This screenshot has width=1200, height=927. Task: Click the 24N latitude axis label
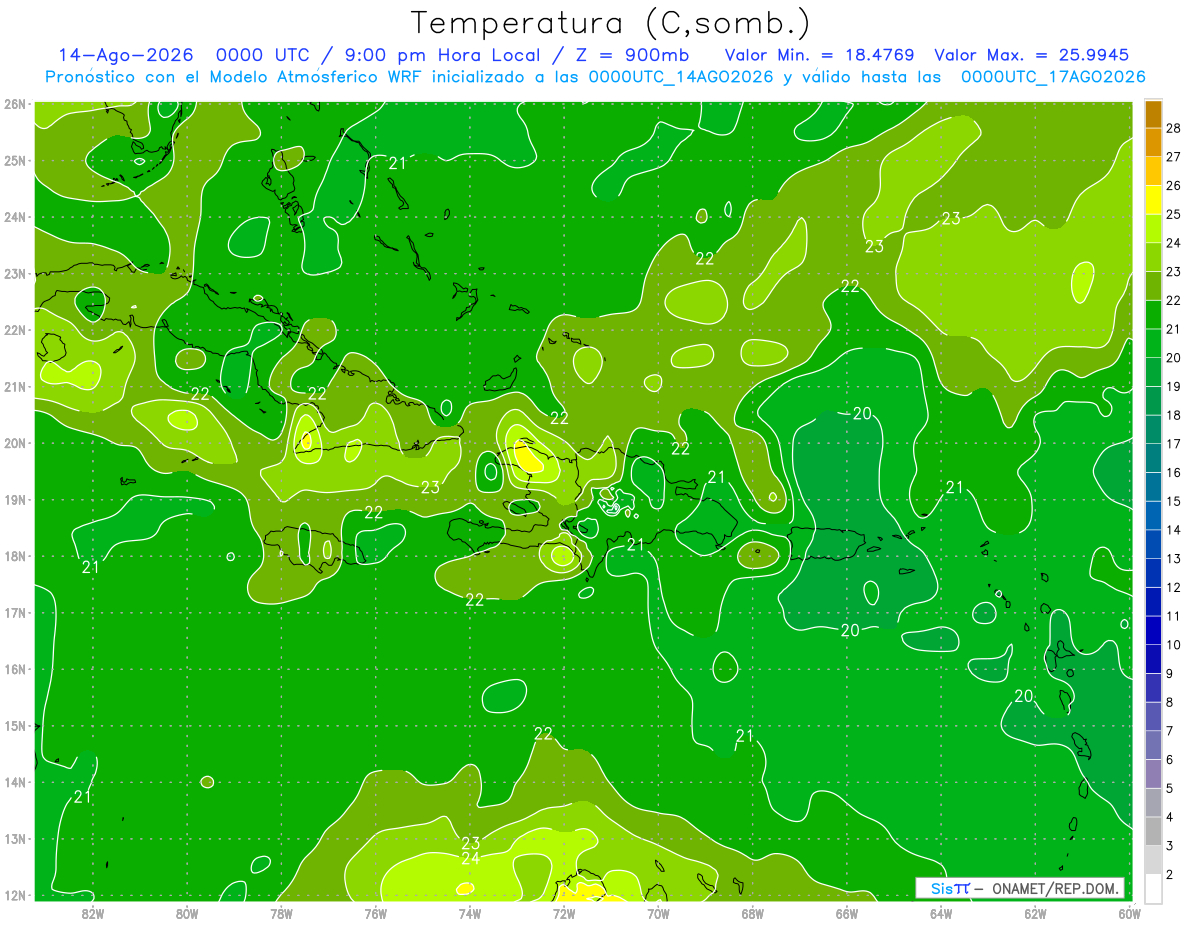(15, 217)
